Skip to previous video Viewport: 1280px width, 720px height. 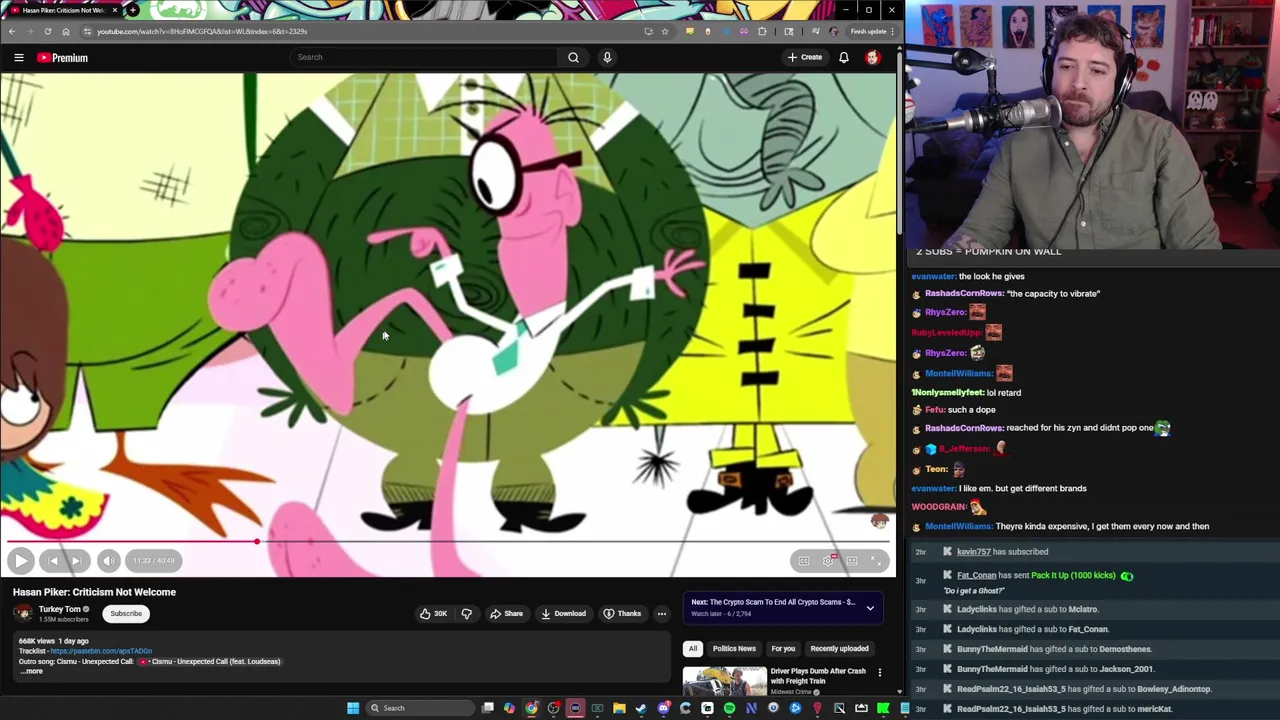click(x=54, y=561)
